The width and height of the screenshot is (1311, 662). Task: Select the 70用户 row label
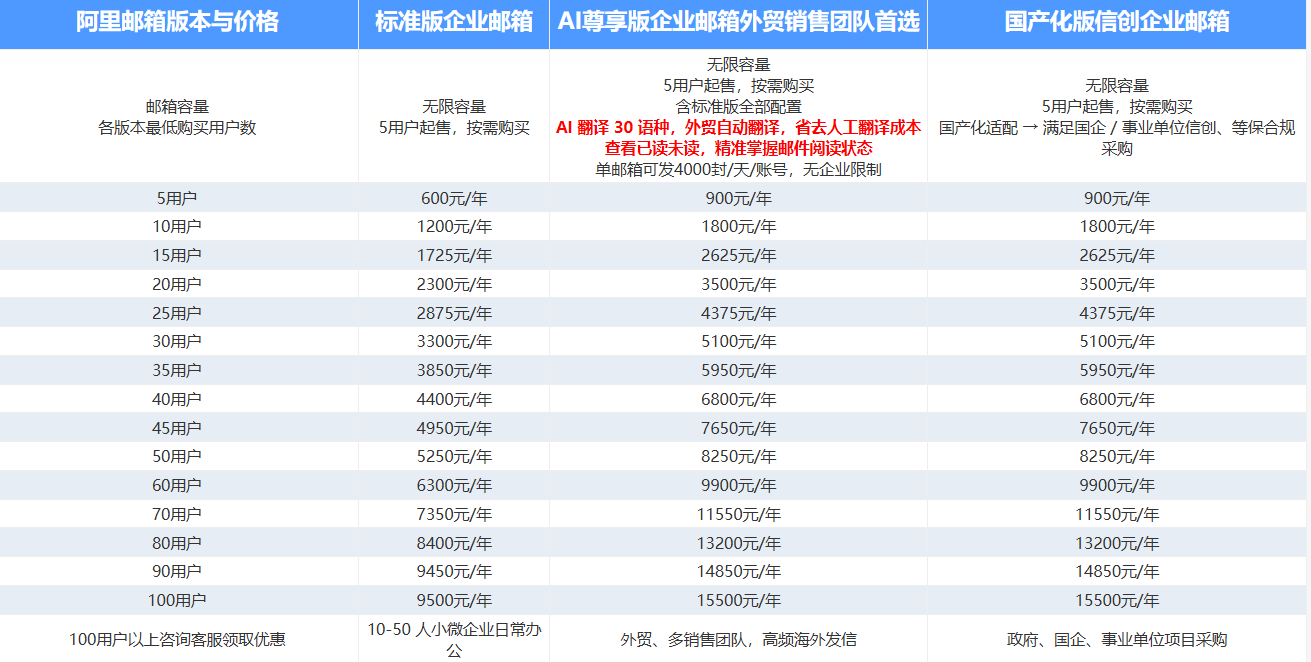pos(178,515)
